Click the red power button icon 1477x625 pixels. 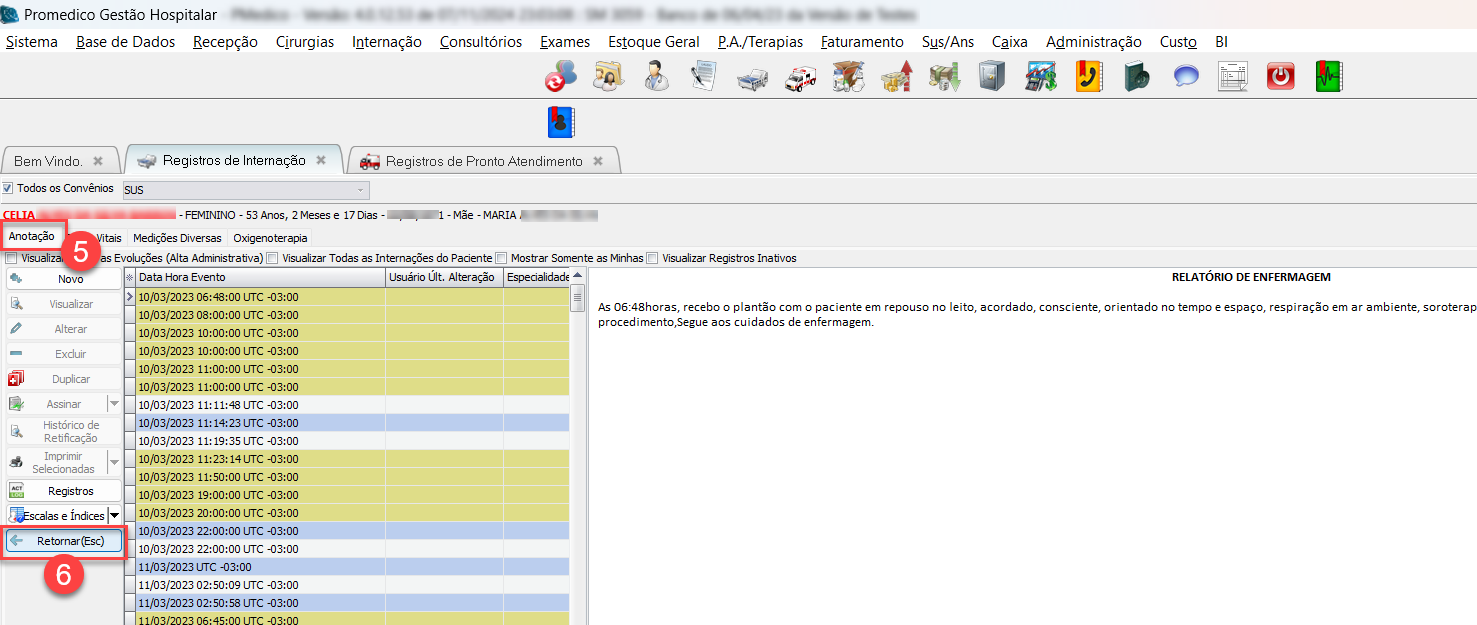[x=1280, y=77]
